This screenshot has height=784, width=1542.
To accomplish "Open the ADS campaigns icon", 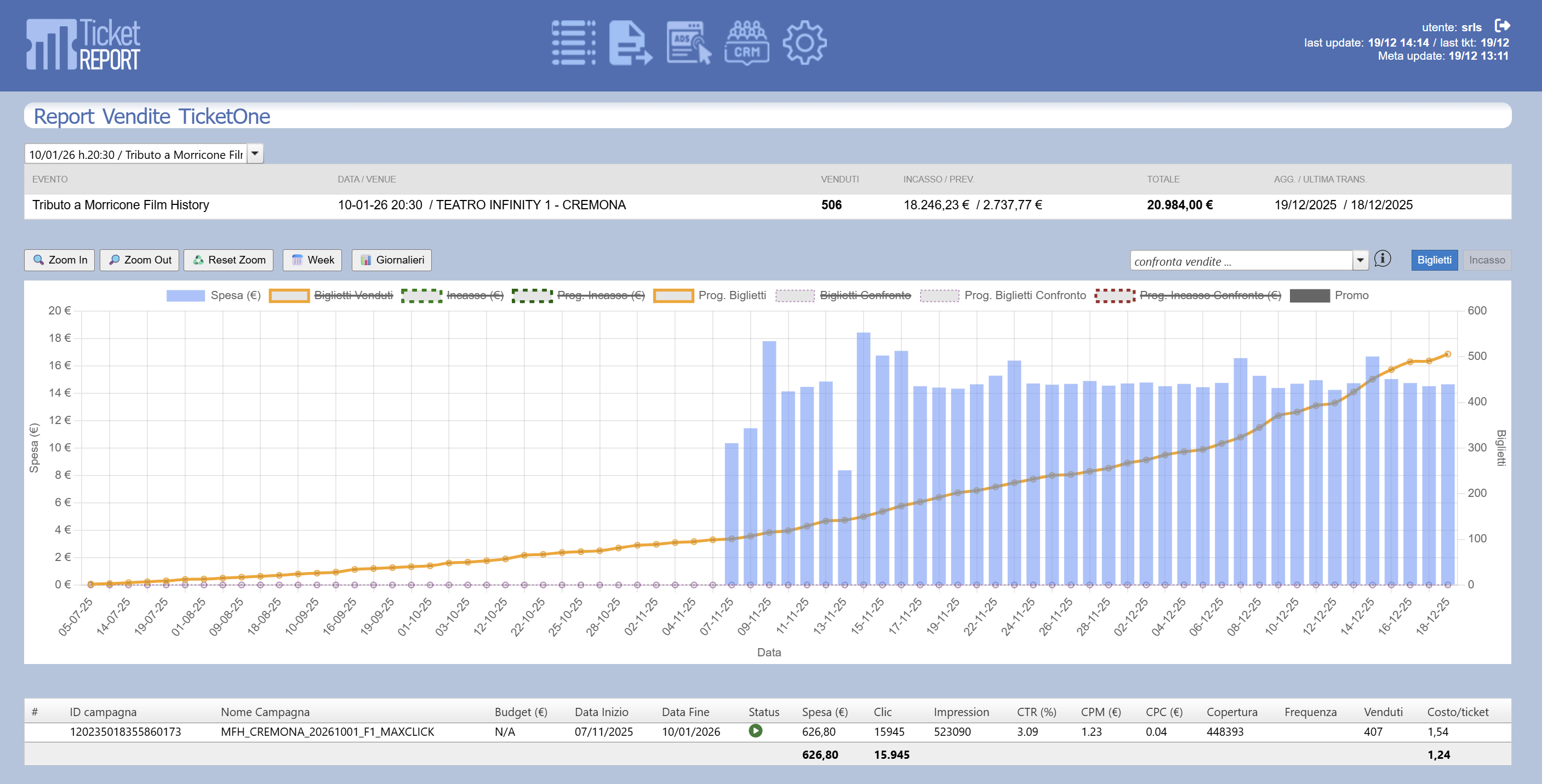I will tap(688, 43).
